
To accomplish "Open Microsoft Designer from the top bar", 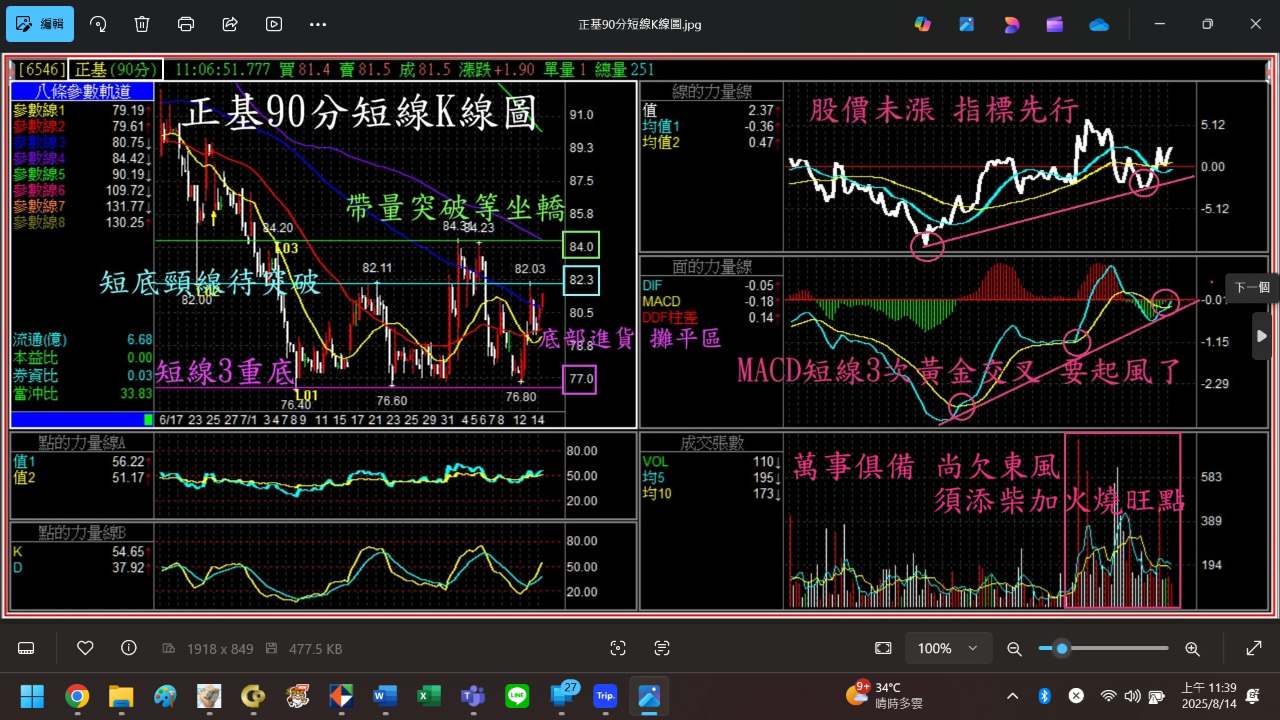I will [x=1011, y=24].
